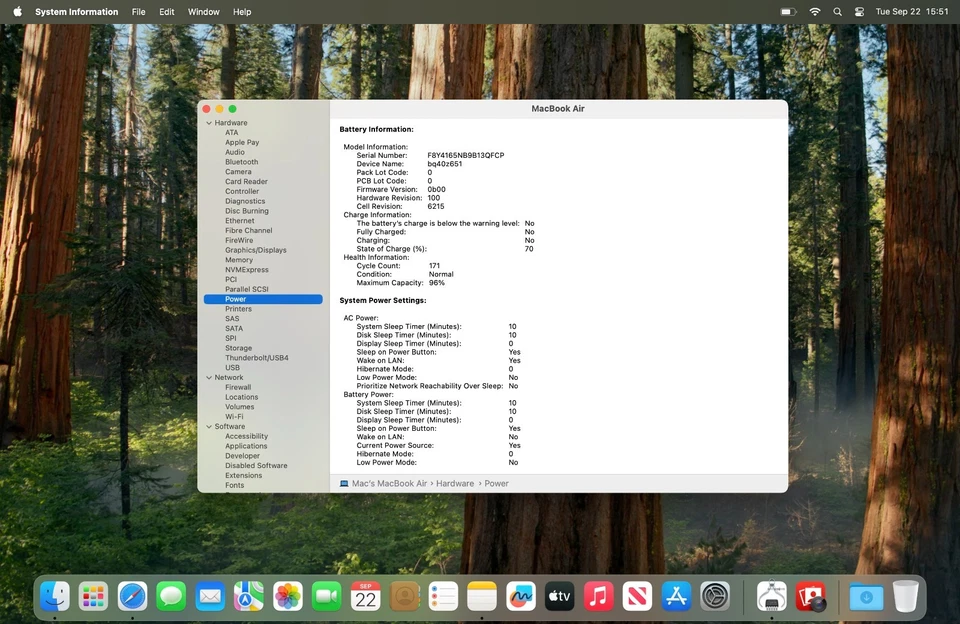Open Control Center
This screenshot has height=624, width=960.
coord(860,12)
